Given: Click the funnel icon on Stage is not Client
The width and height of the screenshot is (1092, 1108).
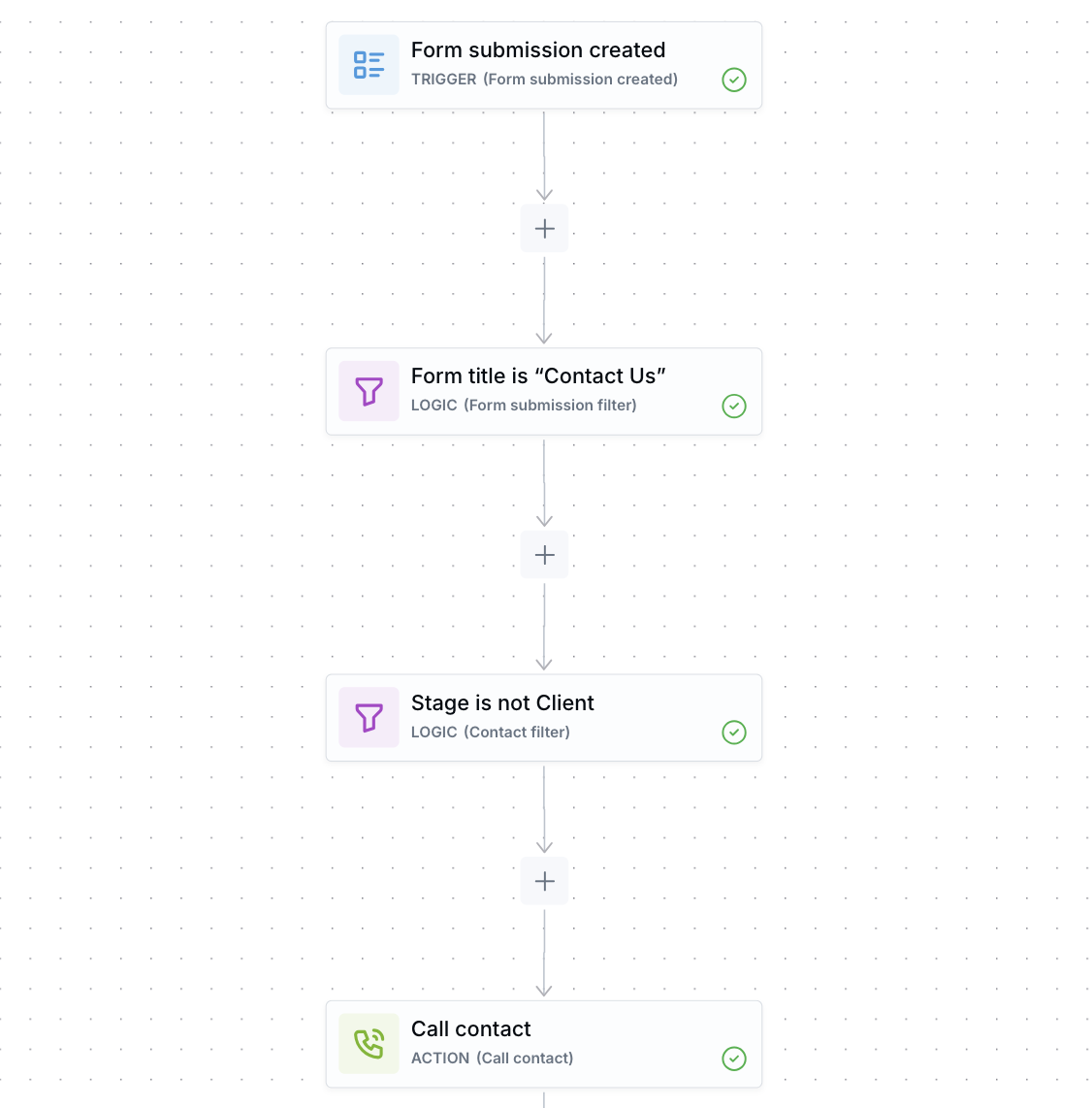Looking at the screenshot, I should pyautogui.click(x=369, y=718).
